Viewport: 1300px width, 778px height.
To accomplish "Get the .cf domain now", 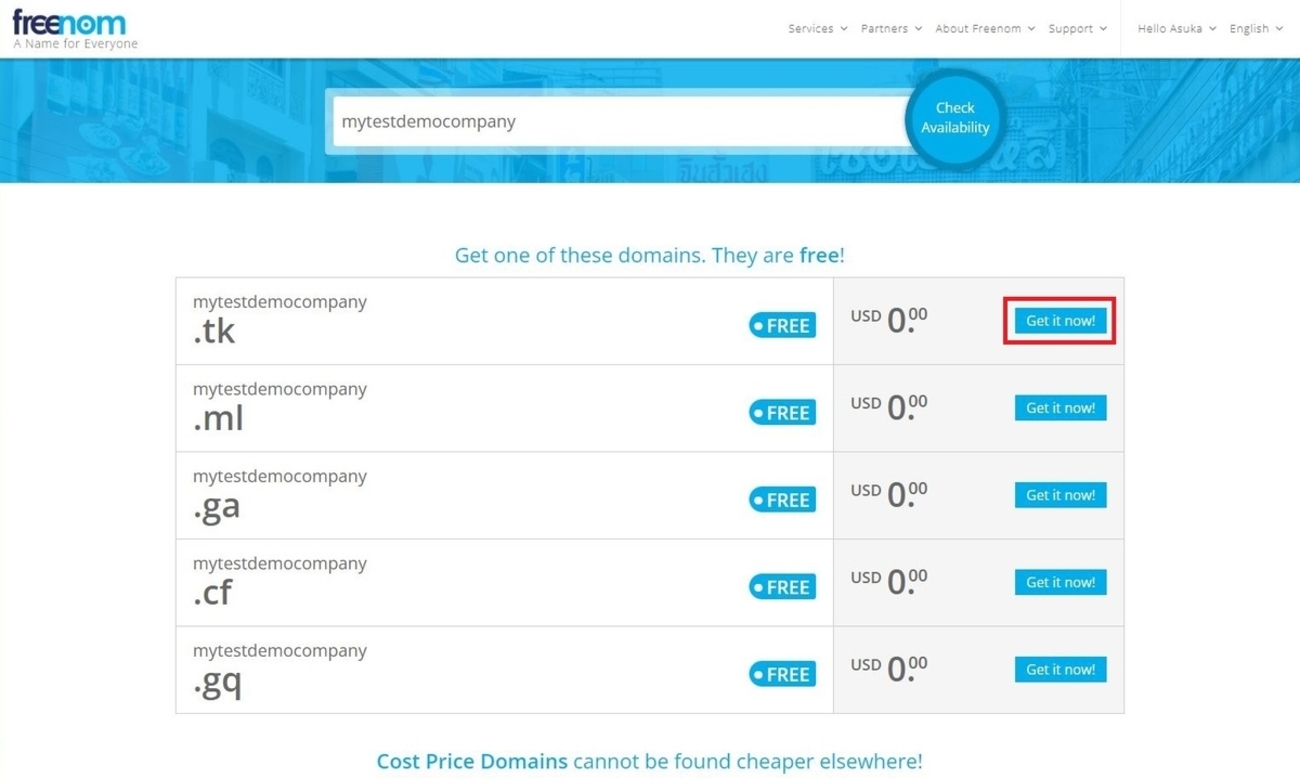I will click(x=1060, y=582).
